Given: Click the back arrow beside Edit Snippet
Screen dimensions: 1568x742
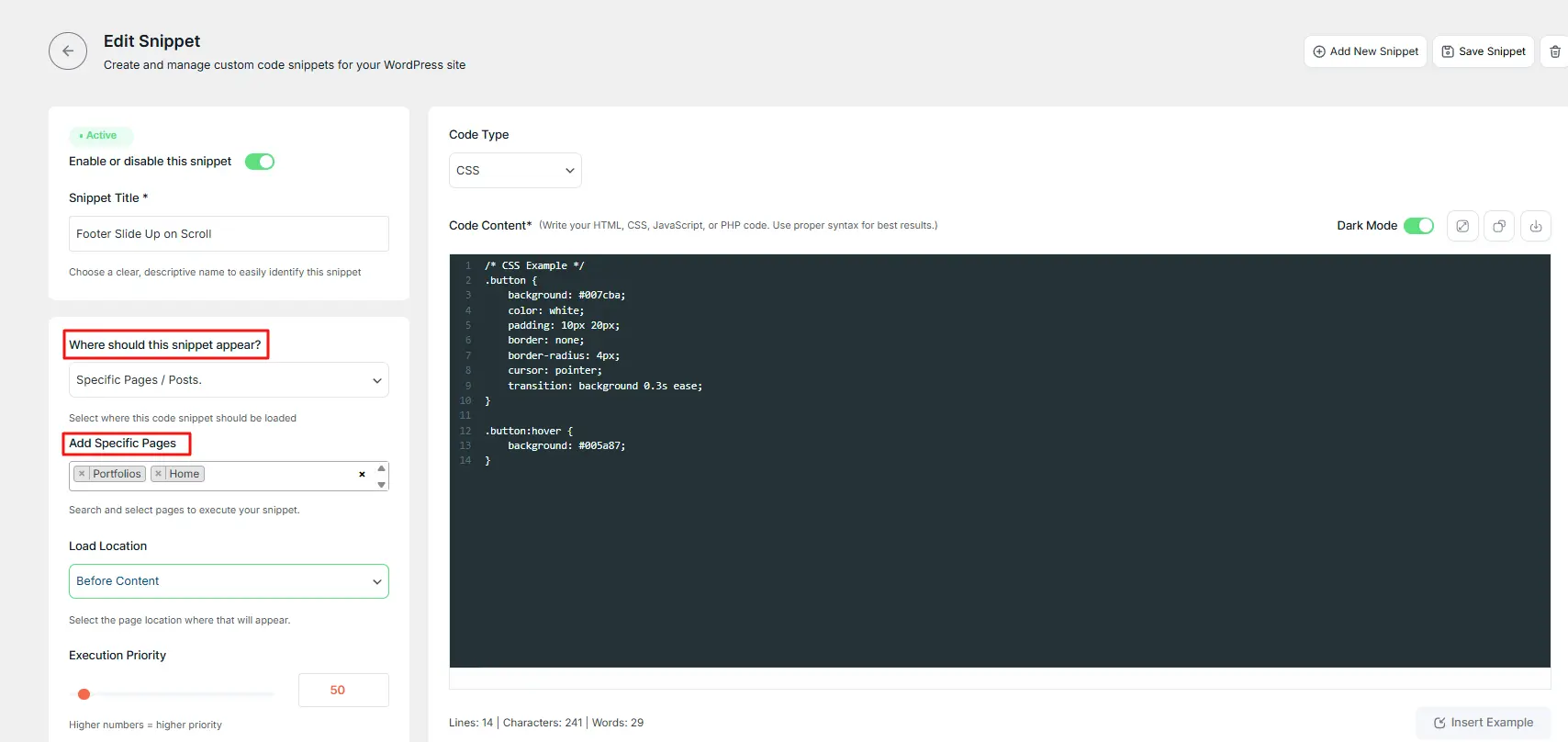Looking at the screenshot, I should click(x=68, y=51).
